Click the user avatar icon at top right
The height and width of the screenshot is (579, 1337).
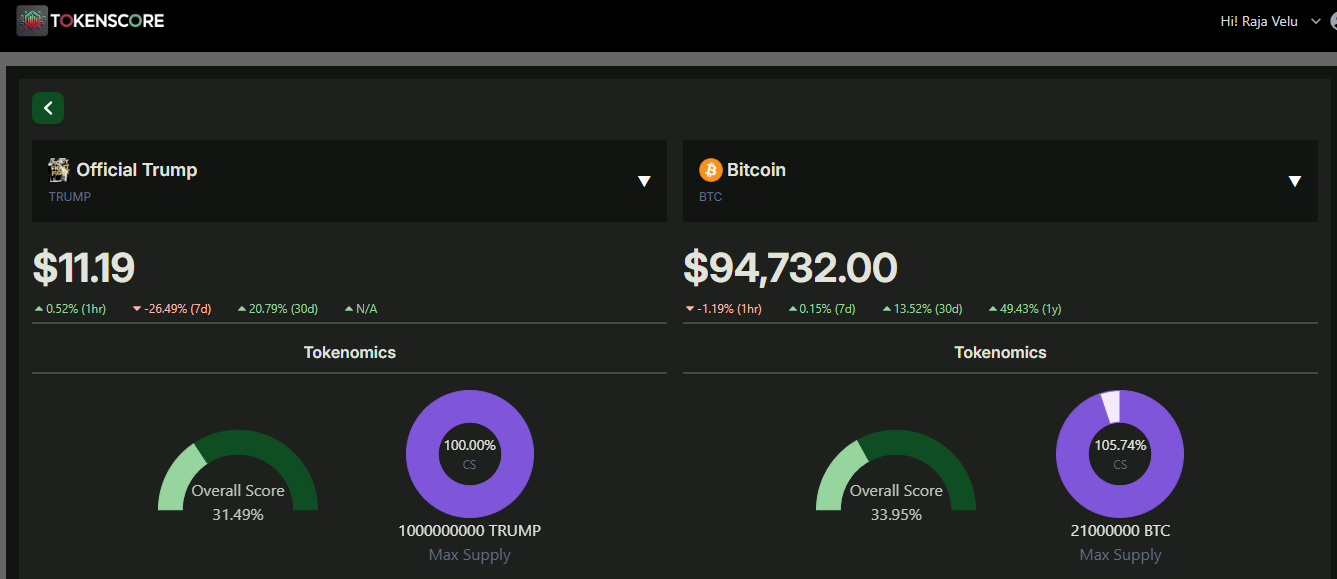pos(1332,22)
